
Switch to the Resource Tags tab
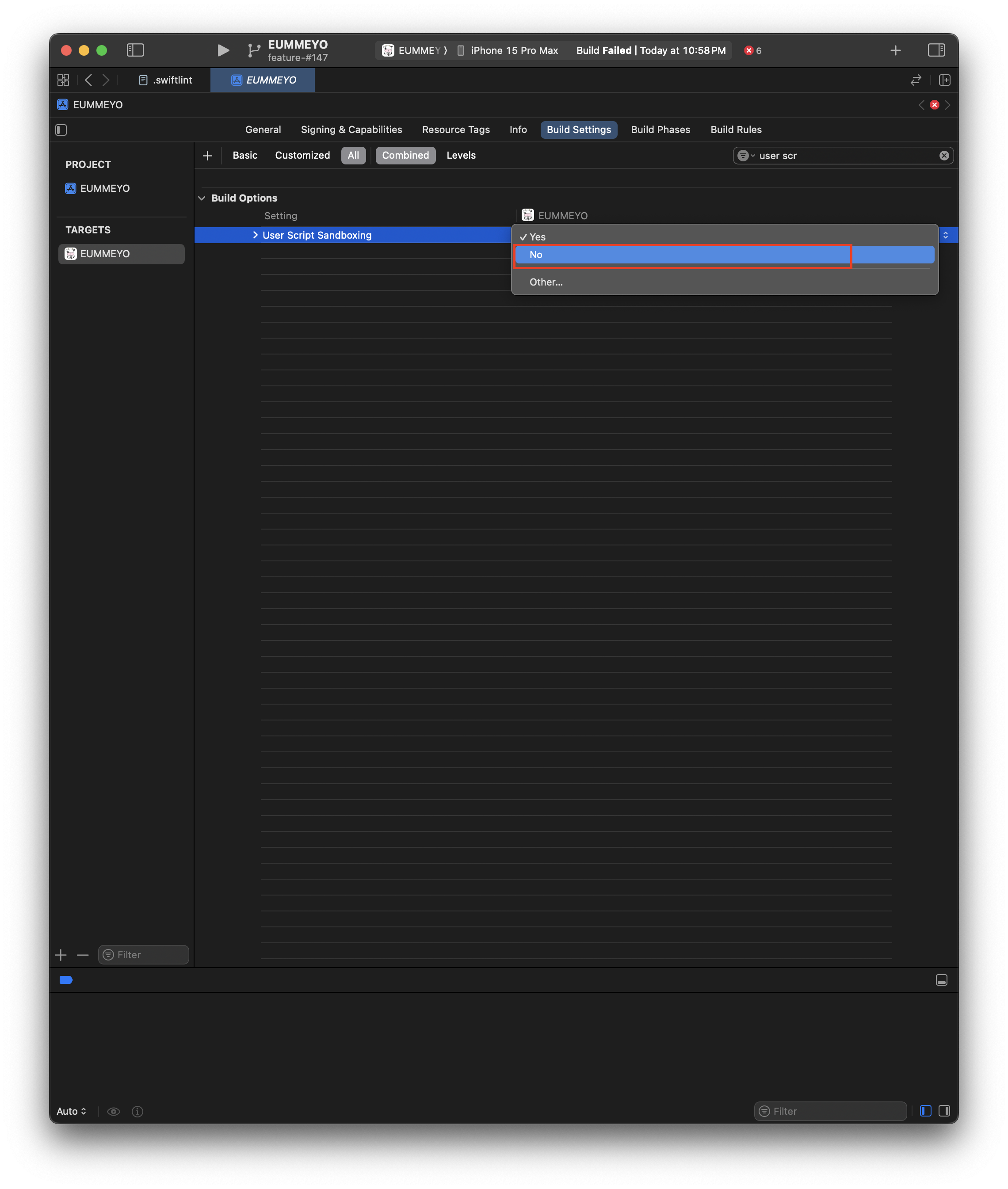[456, 130]
